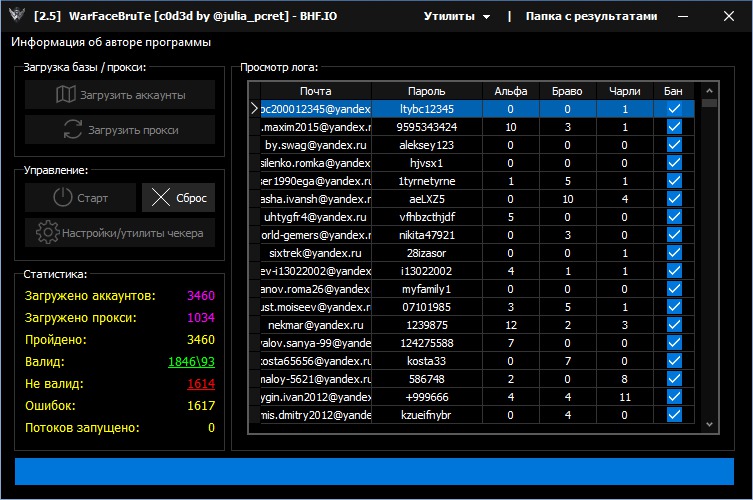The height and width of the screenshot is (500, 753).
Task: Click the green Валид count 1846\93 link
Action: pyautogui.click(x=191, y=362)
